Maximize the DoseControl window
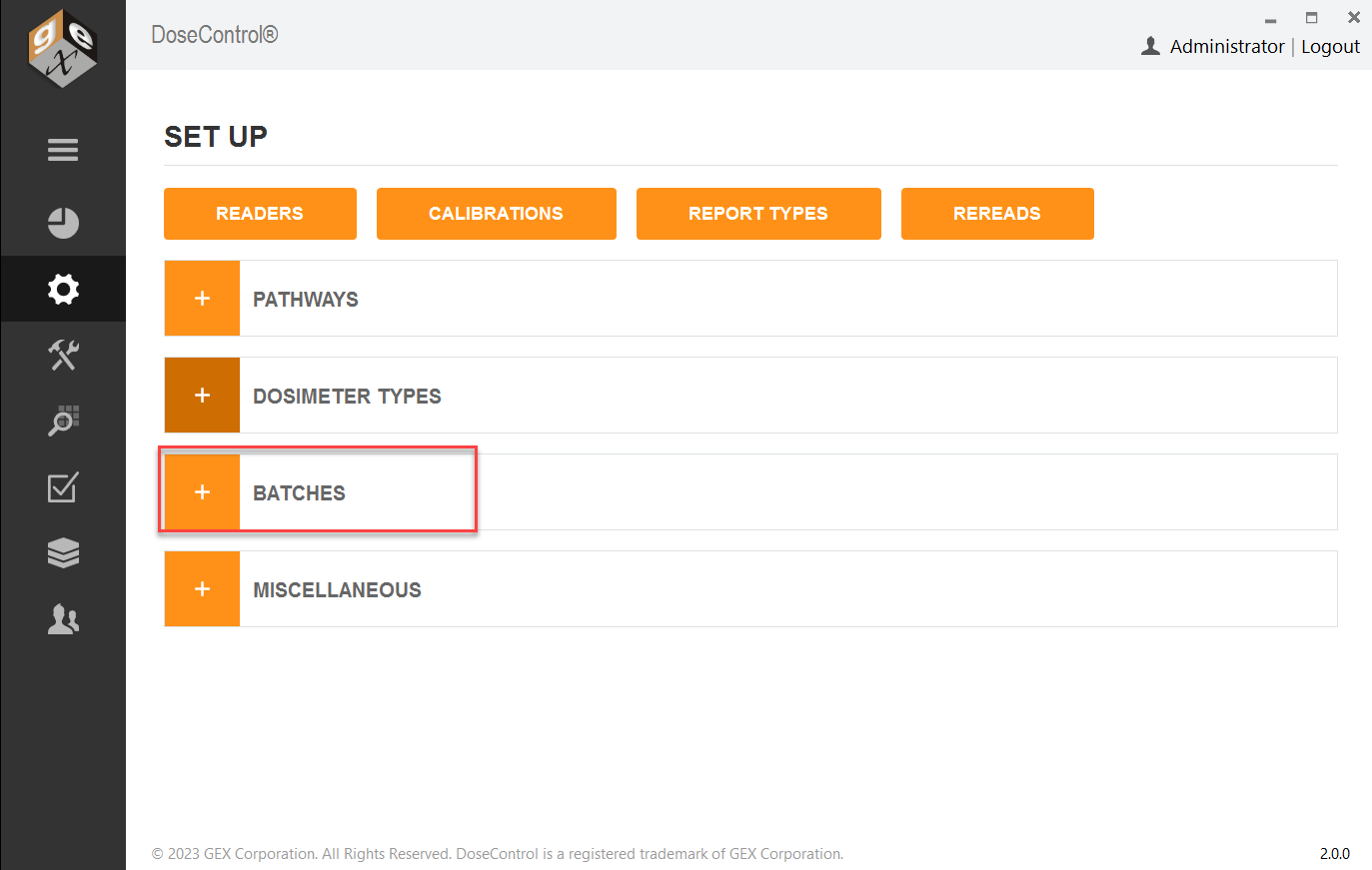Screen dimensions: 1372x870 [x=1312, y=17]
